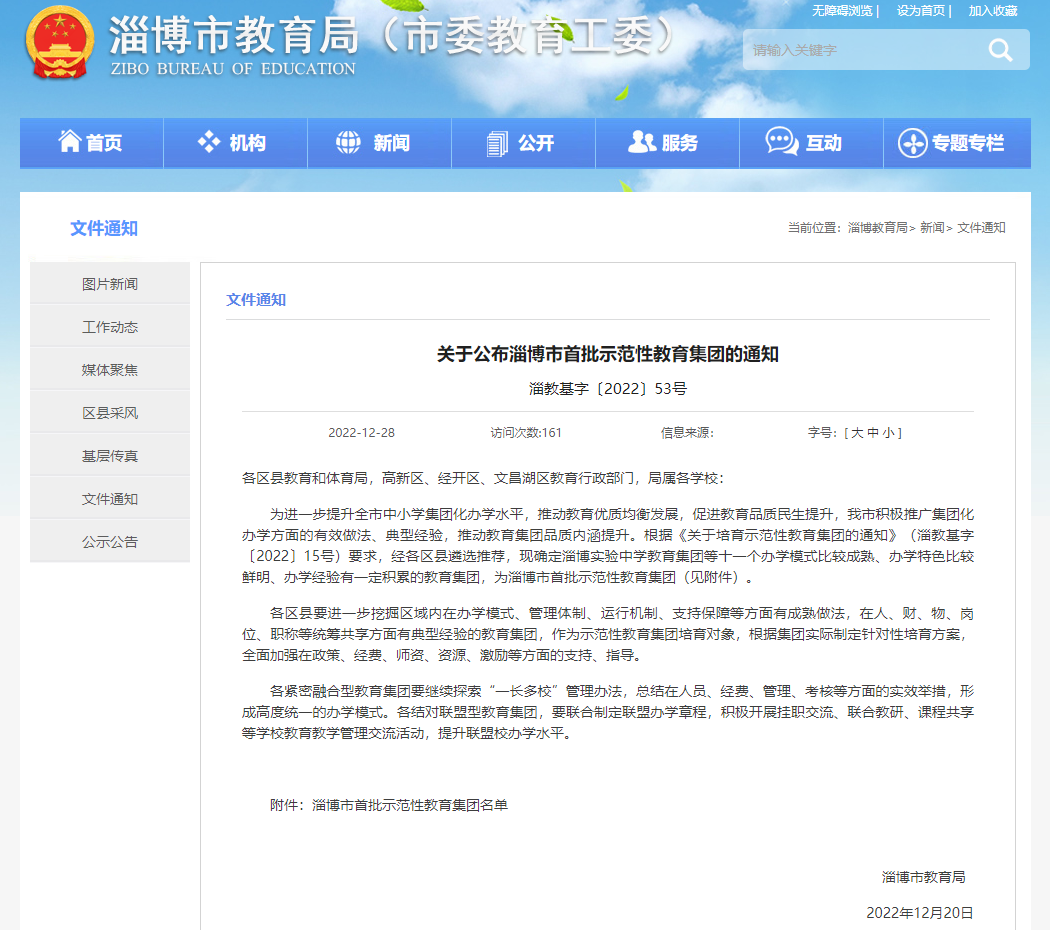Switch to 工作动态 in the sidebar
Viewport: 1050px width, 930px height.
[109, 325]
